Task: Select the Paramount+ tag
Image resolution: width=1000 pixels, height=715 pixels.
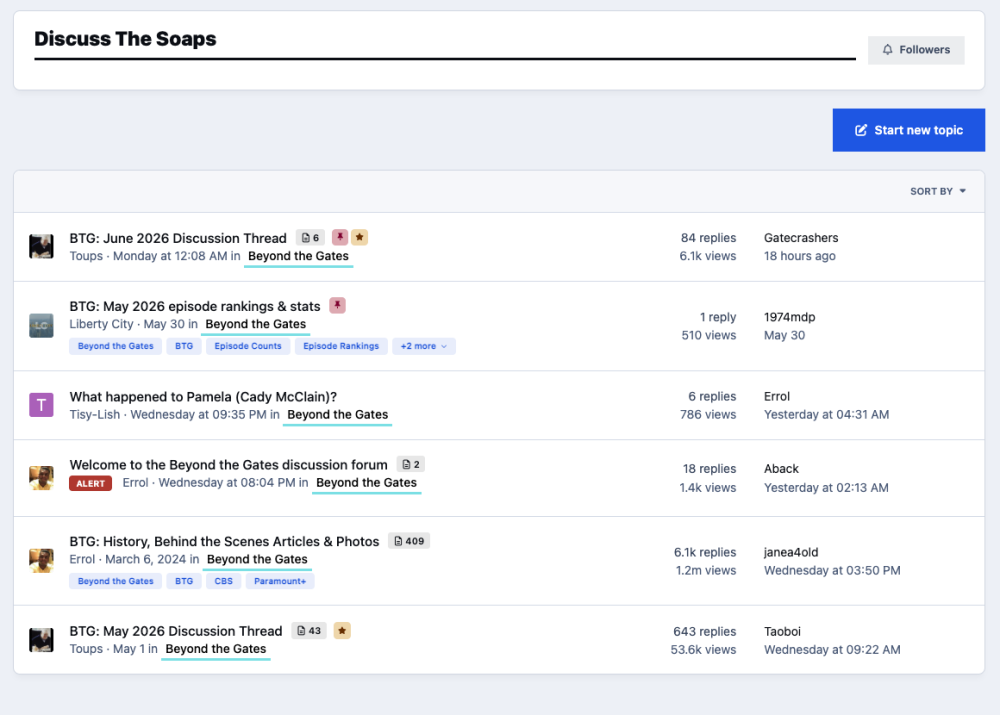Action: 280,581
